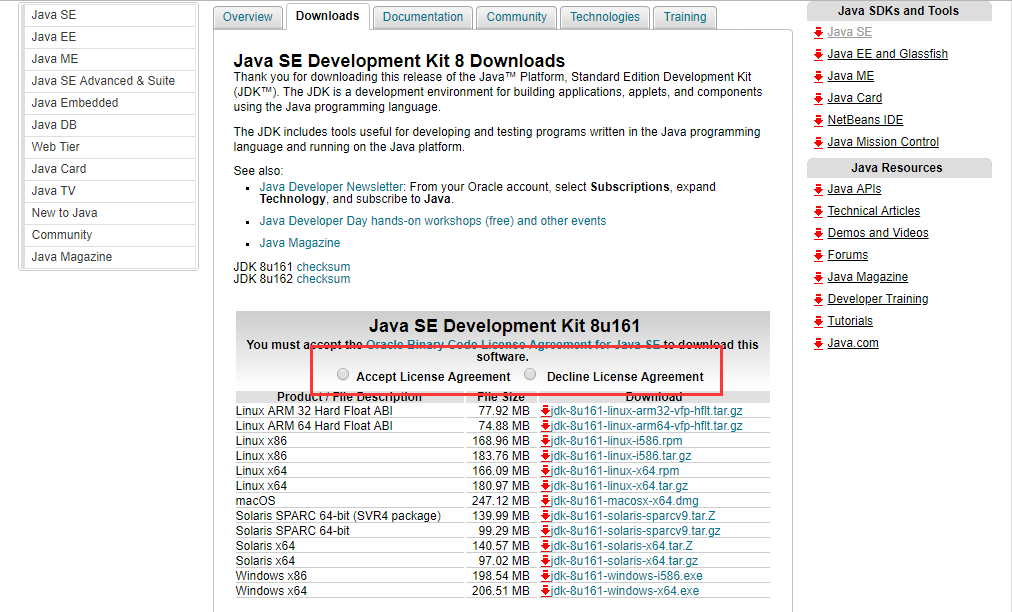The width and height of the screenshot is (1012, 612).
Task: Click the red arrow icon beside NetBeans IDE
Action: [x=818, y=121]
